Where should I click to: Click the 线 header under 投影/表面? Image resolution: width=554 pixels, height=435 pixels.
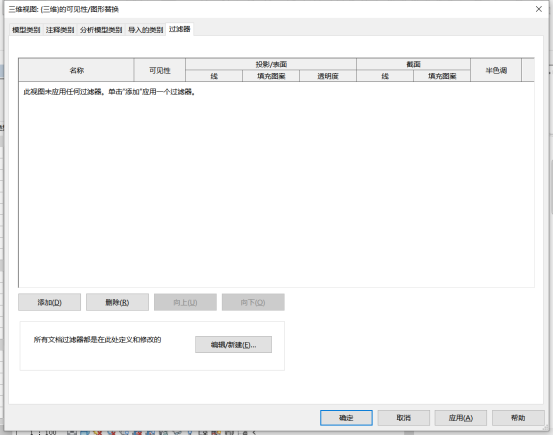tap(214, 76)
